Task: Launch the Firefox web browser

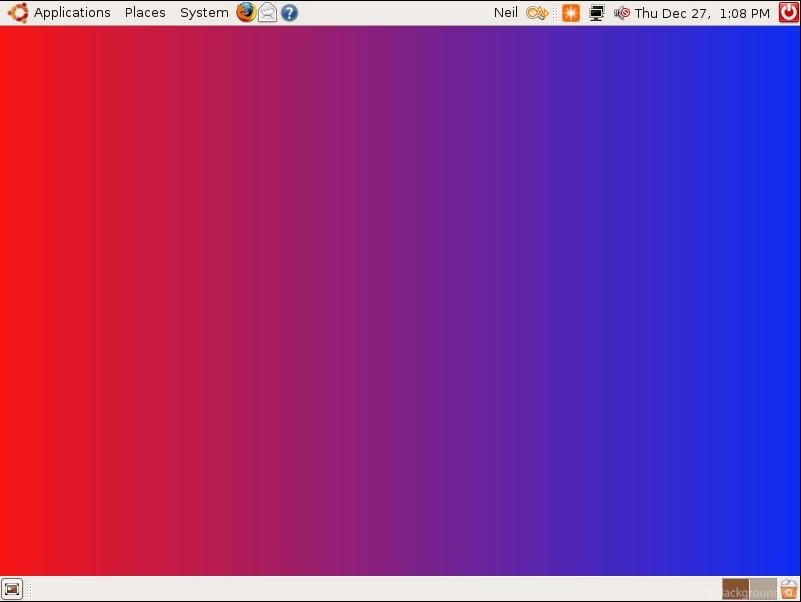Action: (246, 13)
